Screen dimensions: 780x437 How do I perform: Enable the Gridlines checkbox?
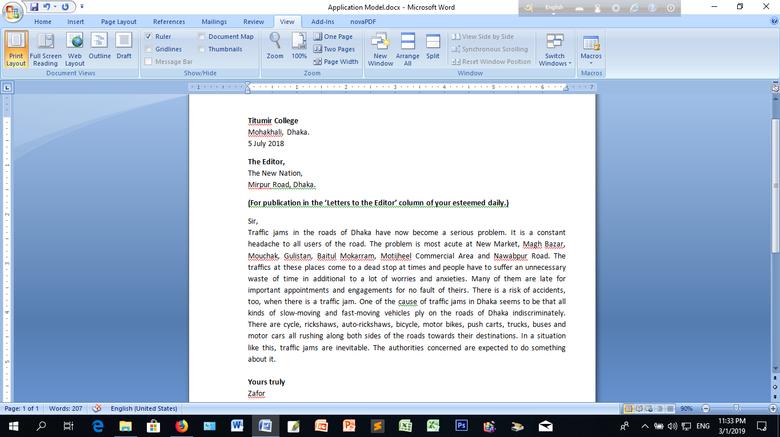pyautogui.click(x=148, y=49)
